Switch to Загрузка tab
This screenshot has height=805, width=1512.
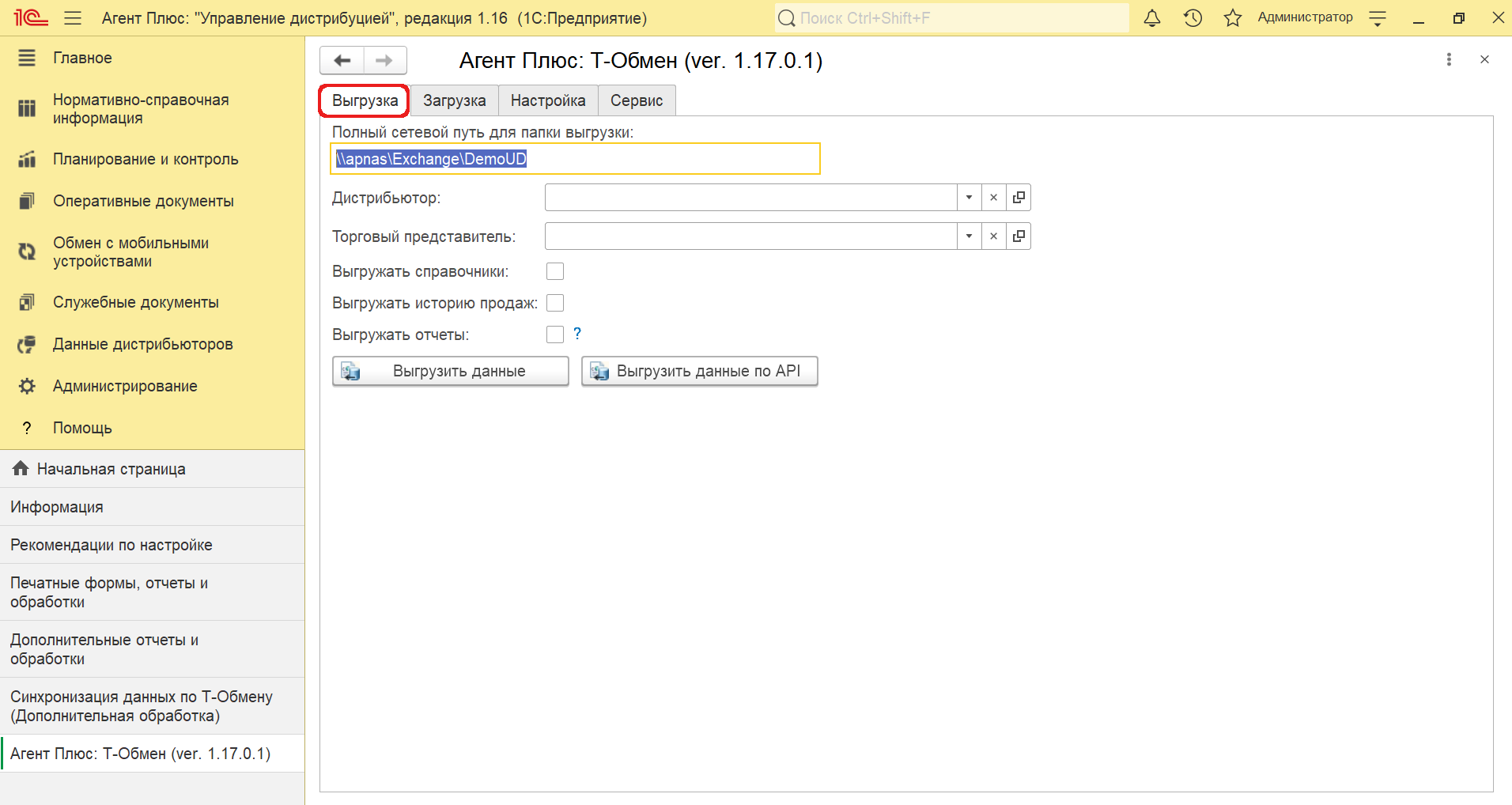coord(455,100)
